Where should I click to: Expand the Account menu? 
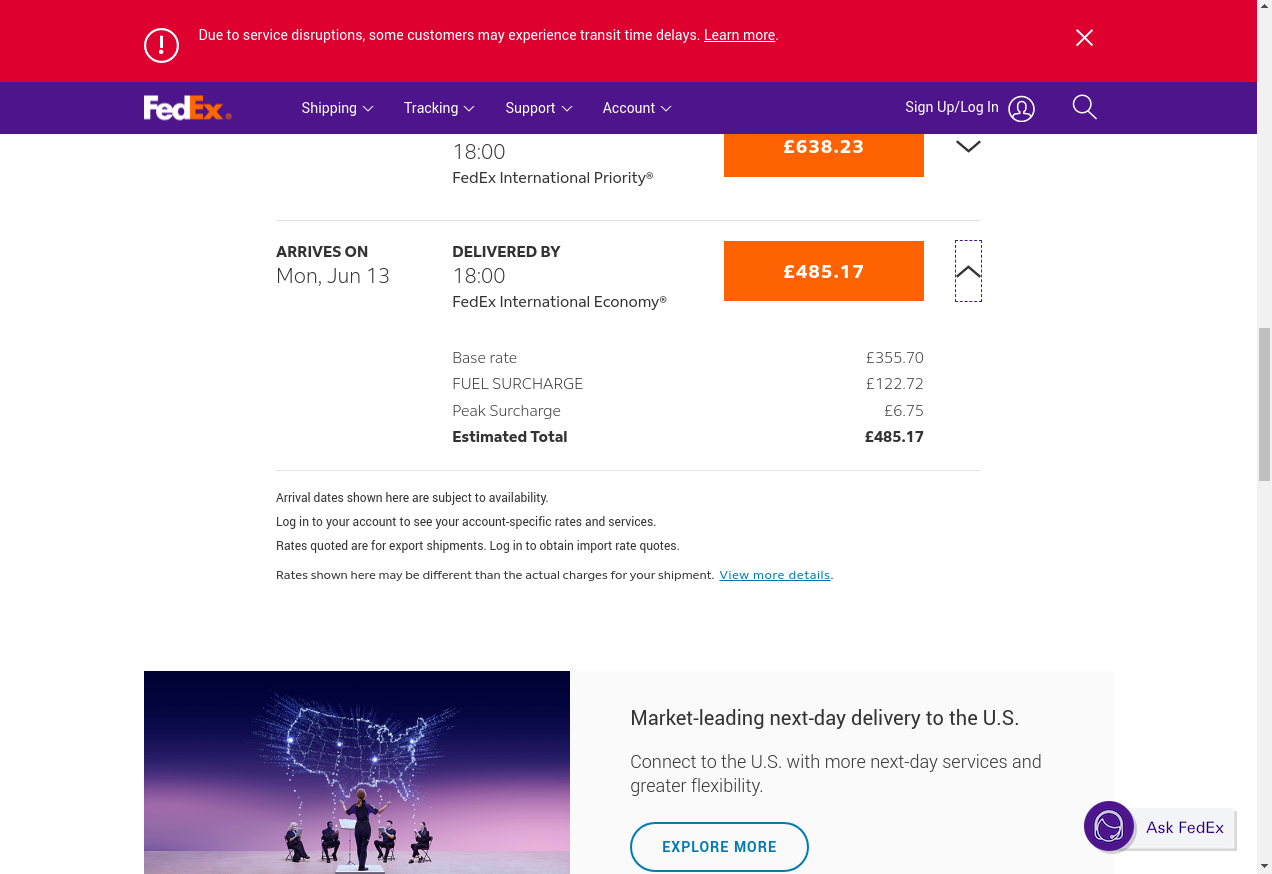point(636,108)
